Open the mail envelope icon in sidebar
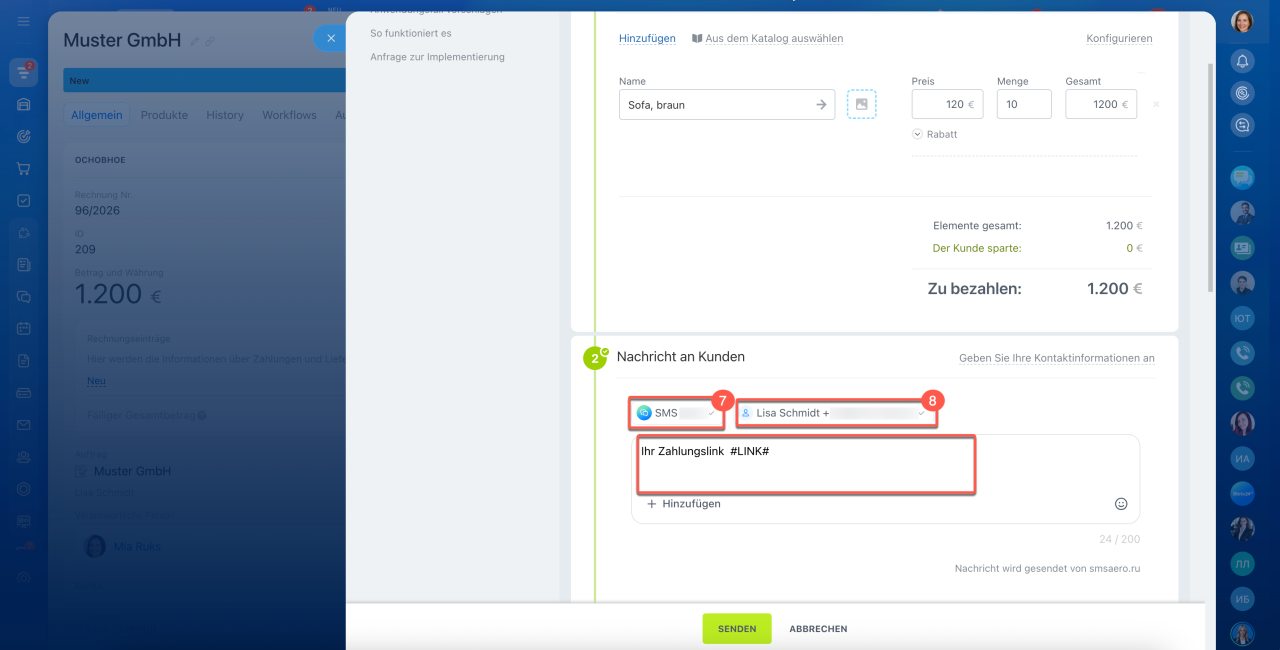This screenshot has width=1280, height=650. 24,424
